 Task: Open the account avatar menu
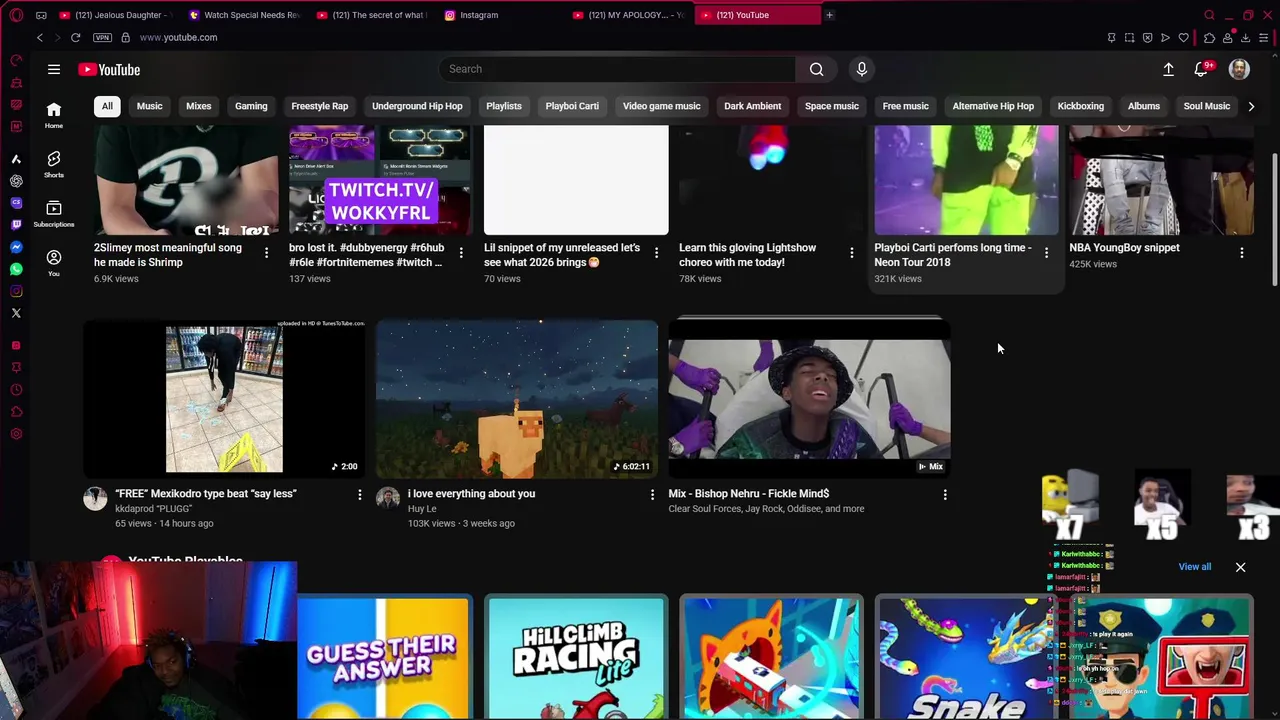[x=1239, y=69]
